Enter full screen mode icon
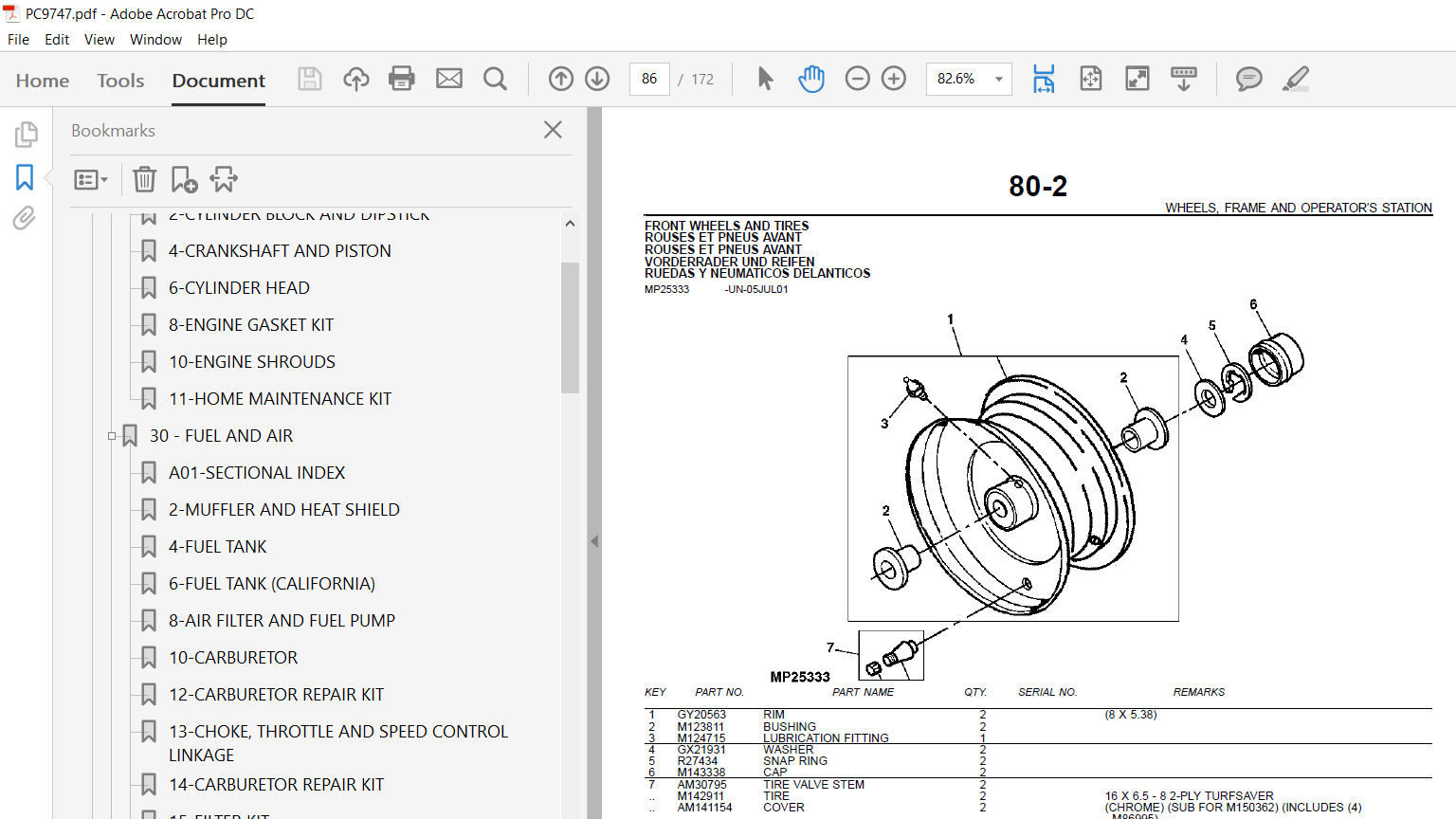 point(1137,79)
